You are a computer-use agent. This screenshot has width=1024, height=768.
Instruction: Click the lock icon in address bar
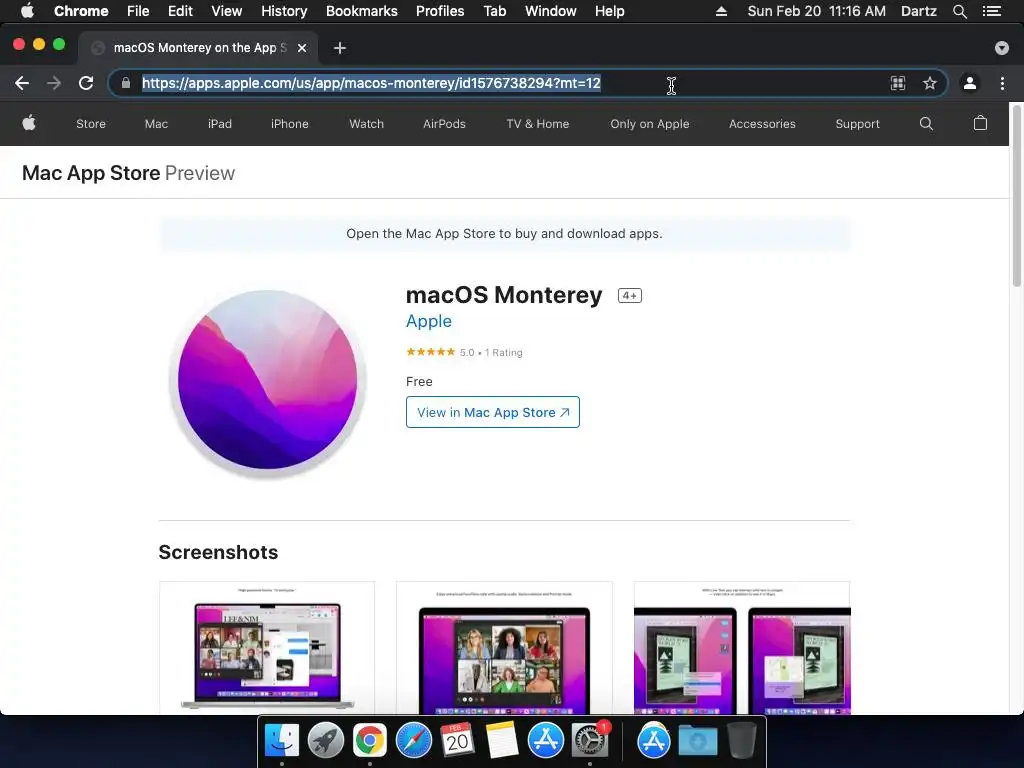[125, 83]
